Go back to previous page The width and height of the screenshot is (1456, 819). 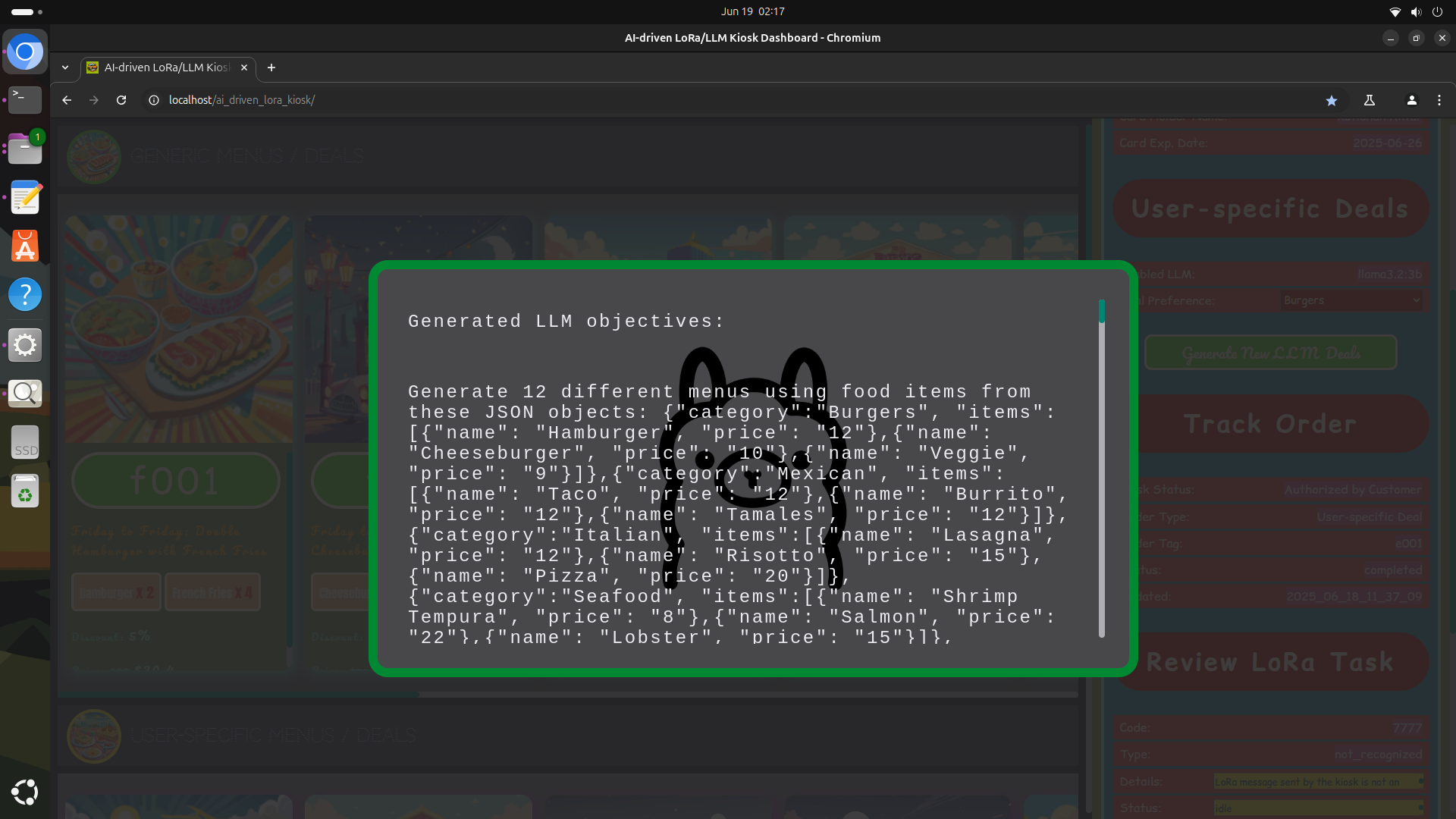tap(67, 100)
